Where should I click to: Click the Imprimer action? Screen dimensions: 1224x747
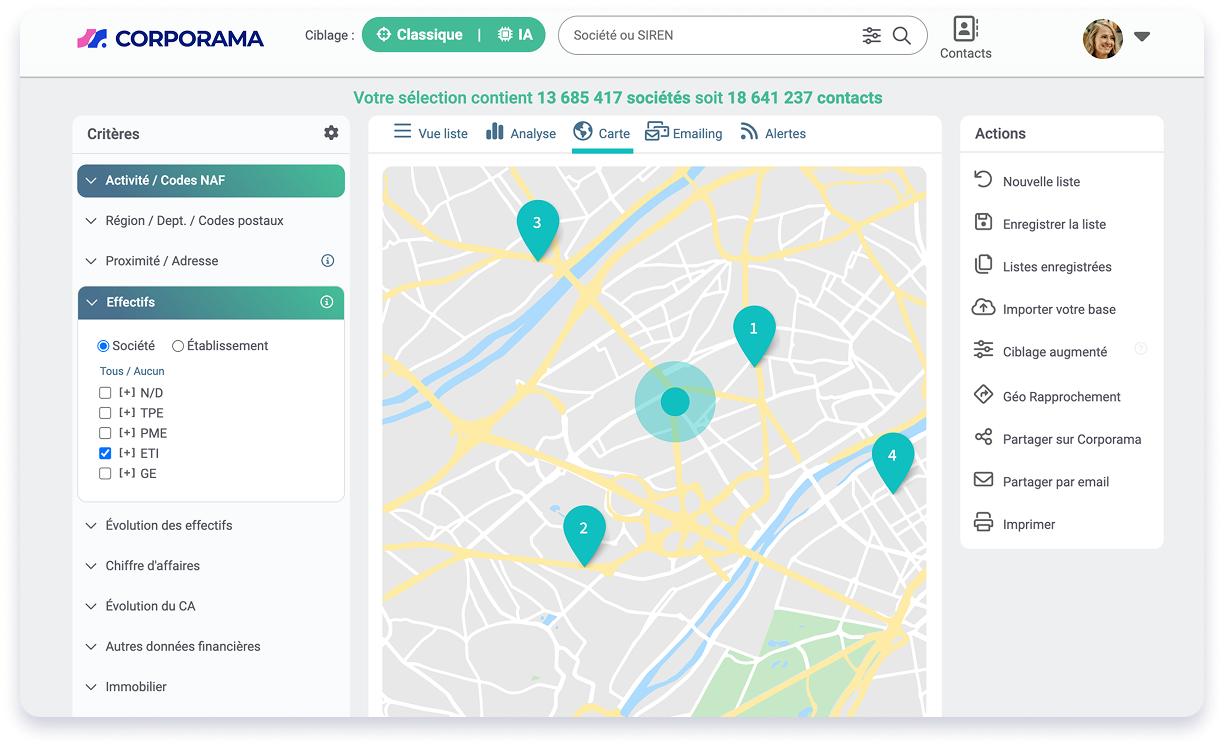pos(1029,524)
